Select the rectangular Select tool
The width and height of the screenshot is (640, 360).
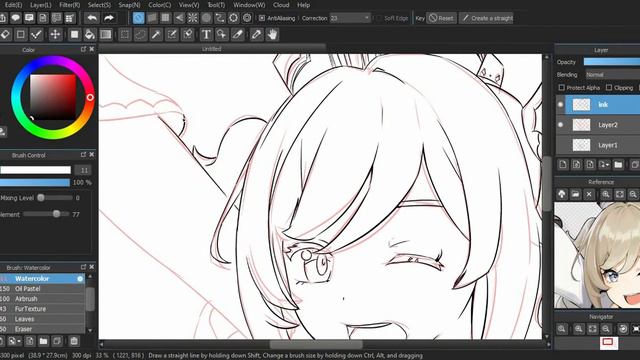click(125, 35)
